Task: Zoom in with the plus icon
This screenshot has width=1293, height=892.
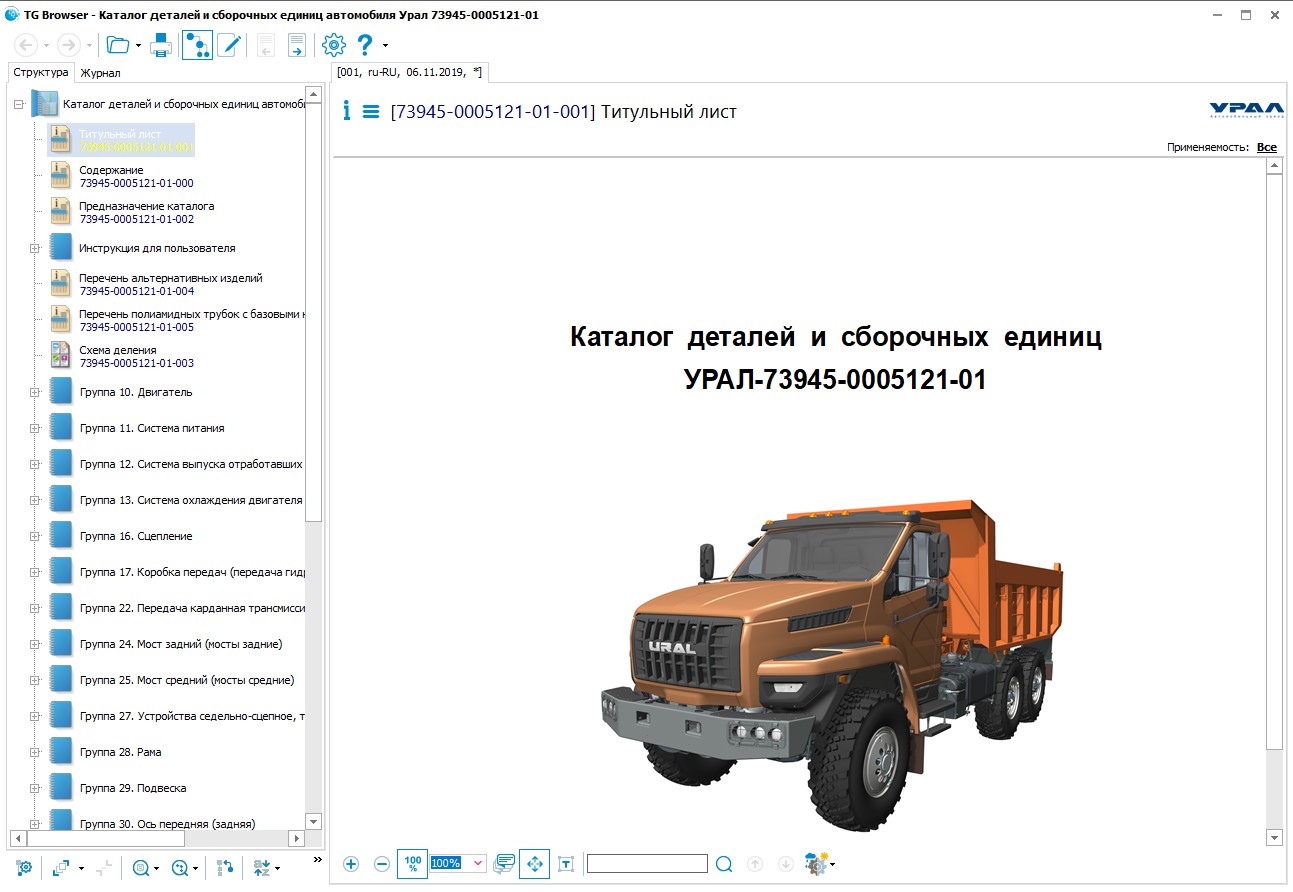Action: (351, 864)
